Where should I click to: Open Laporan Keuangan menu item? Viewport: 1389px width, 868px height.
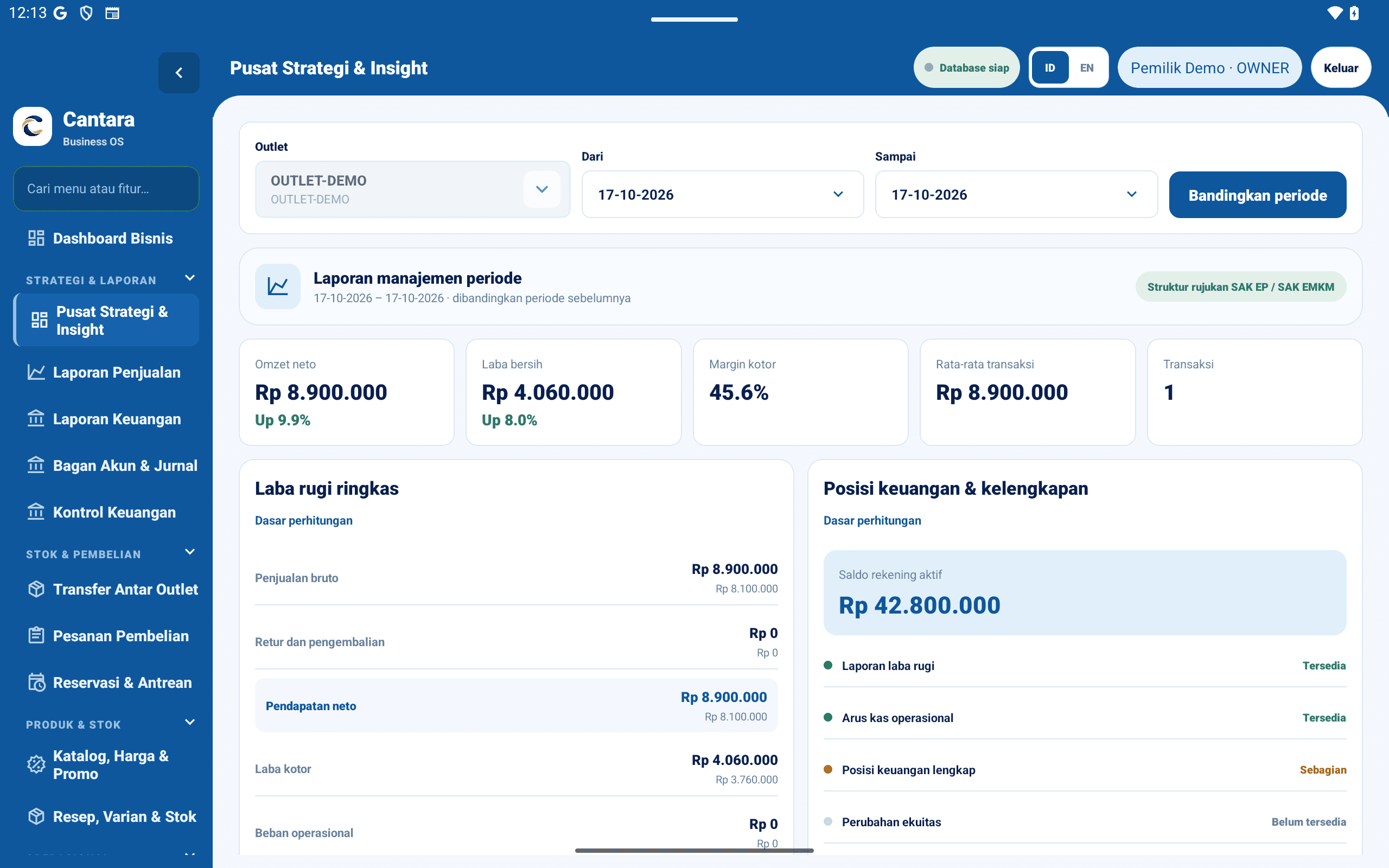pyautogui.click(x=106, y=419)
